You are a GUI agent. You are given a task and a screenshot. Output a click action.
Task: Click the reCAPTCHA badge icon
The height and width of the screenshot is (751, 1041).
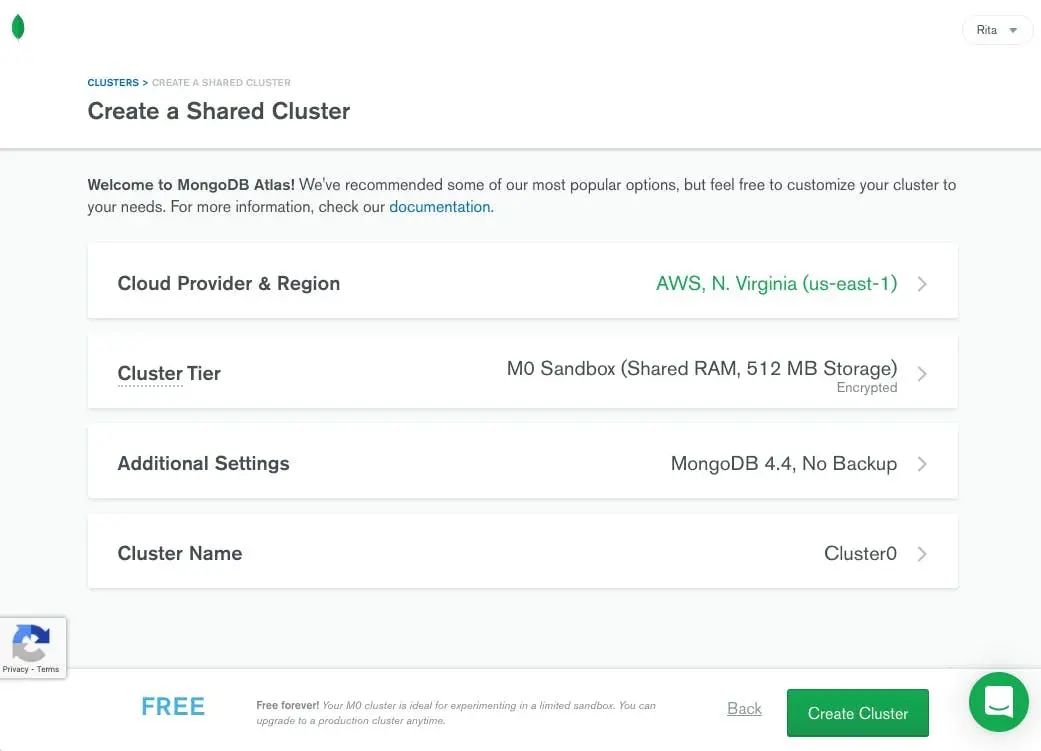click(32, 643)
